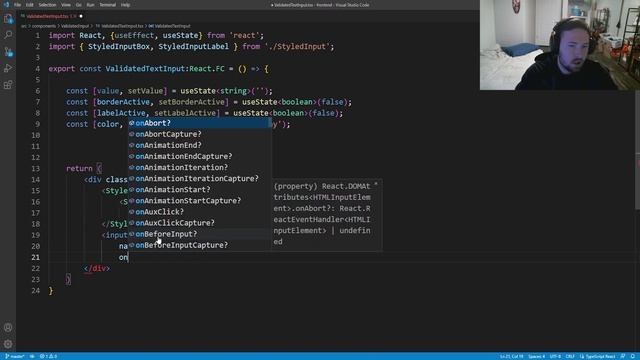Select the onAbortCapture? suggestion
This screenshot has width=640, height=360.
[x=200, y=134]
